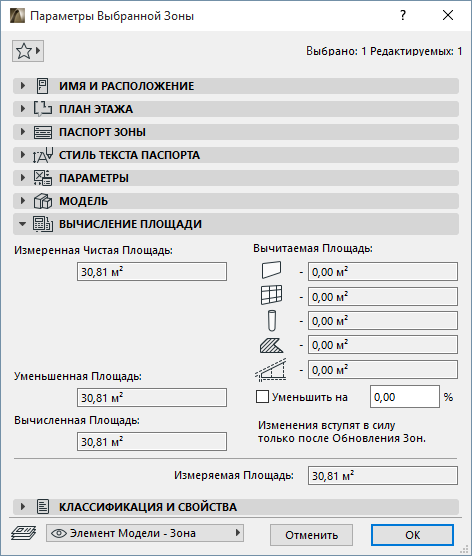Click the wall subtracted area field
Viewport: 472px width, 556px height.
383,272
